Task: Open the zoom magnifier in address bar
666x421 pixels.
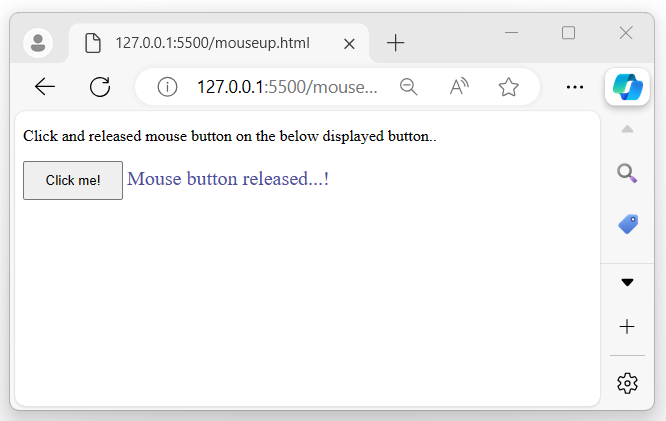Action: 408,87
